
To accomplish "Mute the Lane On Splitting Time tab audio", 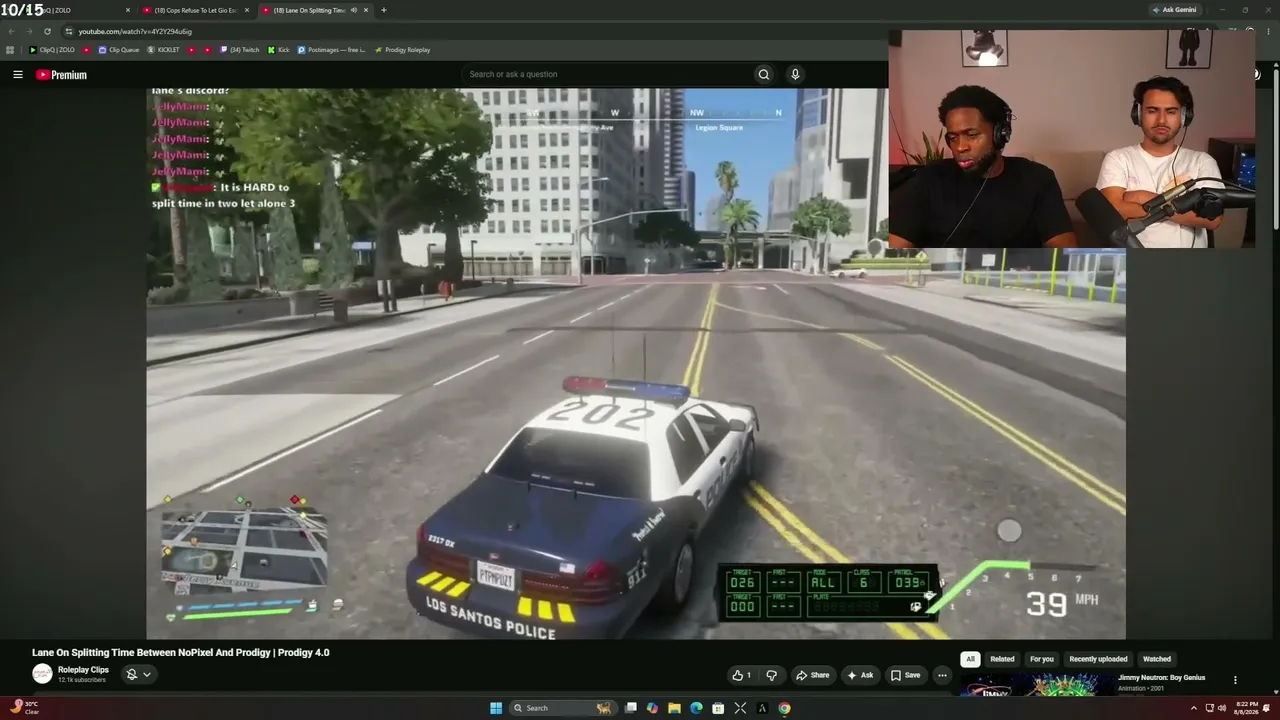I will (x=353, y=10).
